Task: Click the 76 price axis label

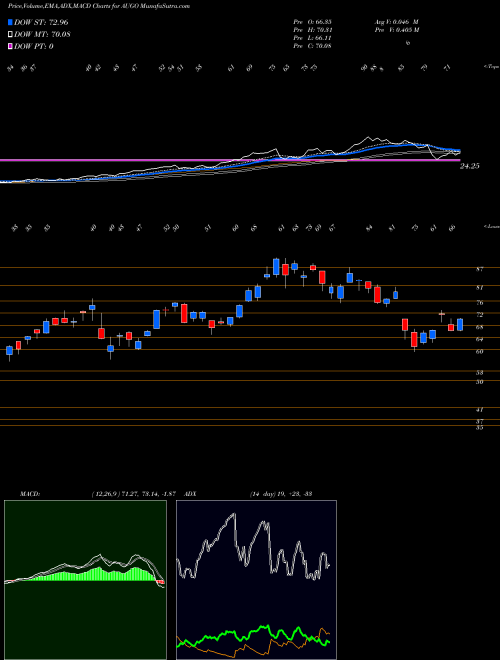Action: 479,303
